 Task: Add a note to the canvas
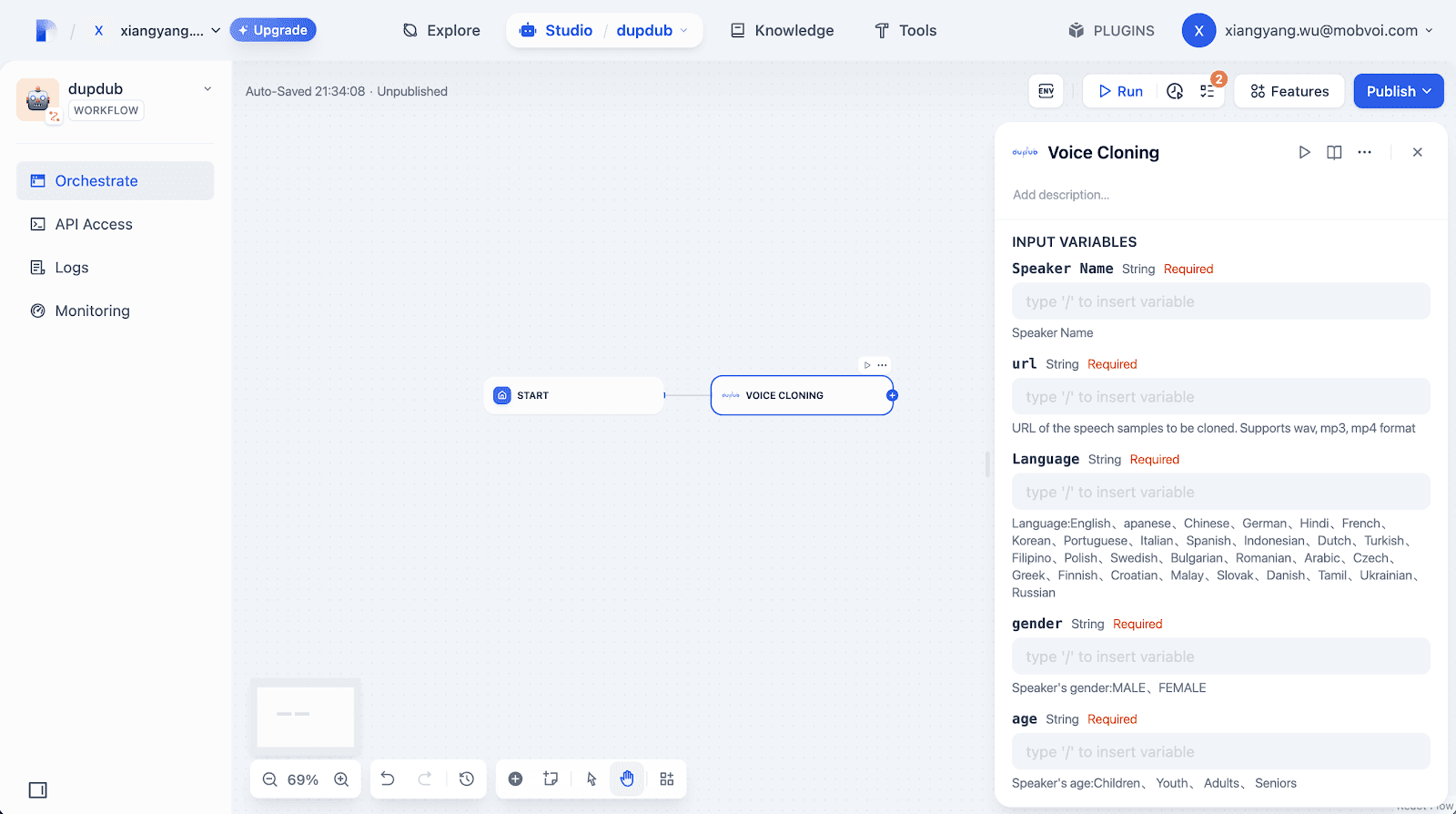pyautogui.click(x=551, y=778)
